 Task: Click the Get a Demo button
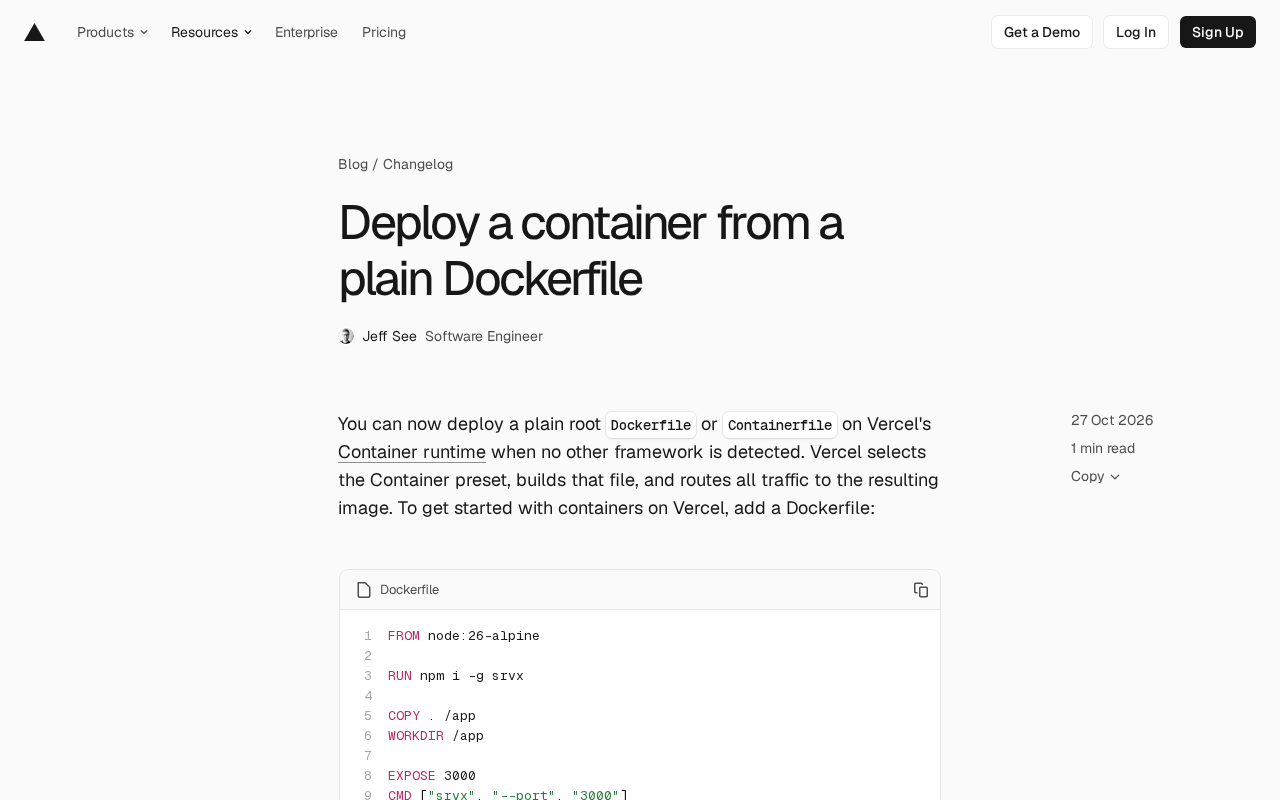point(1042,32)
